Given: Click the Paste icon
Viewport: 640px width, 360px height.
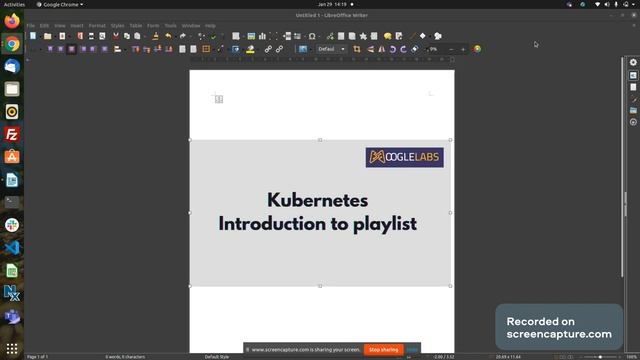Looking at the screenshot, I should pyautogui.click(x=138, y=36).
